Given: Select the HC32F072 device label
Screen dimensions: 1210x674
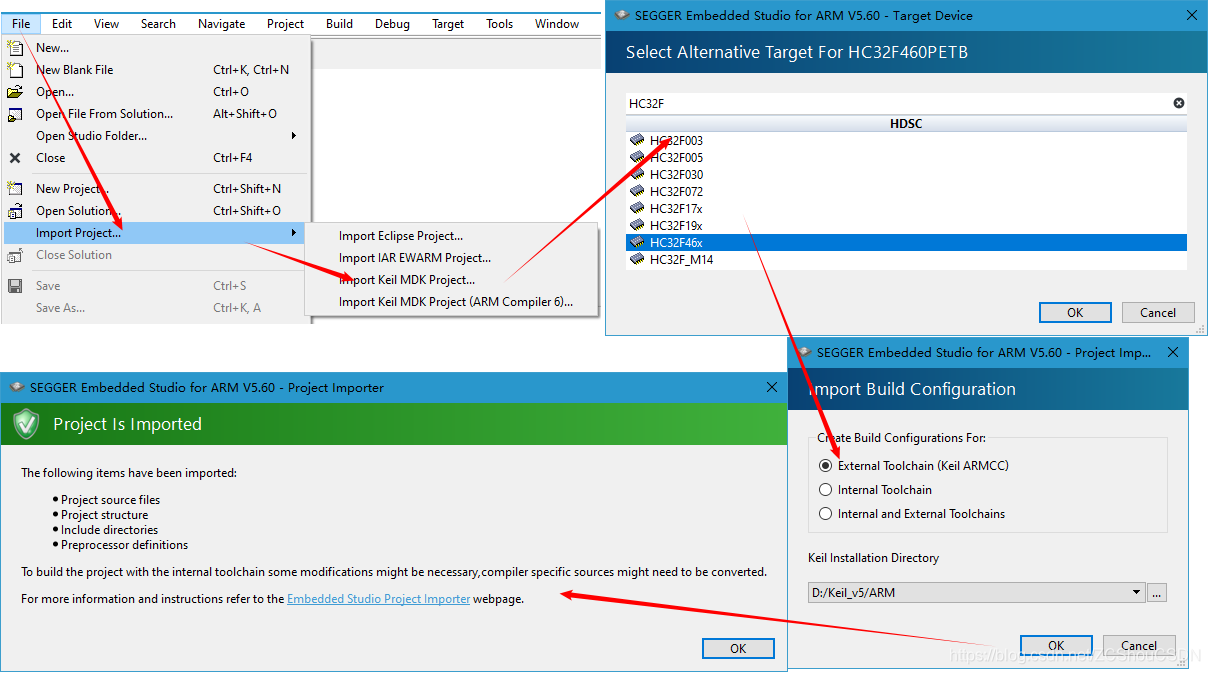Looking at the screenshot, I should [676, 192].
